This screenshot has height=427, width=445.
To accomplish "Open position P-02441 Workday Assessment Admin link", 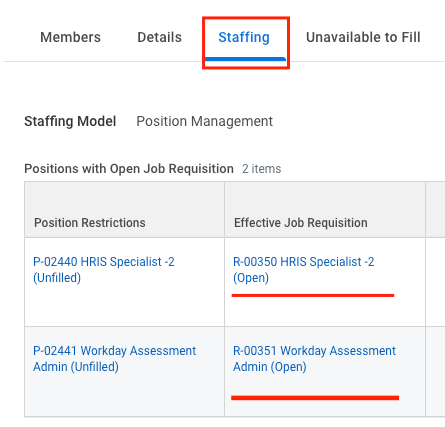I will pyautogui.click(x=114, y=359).
